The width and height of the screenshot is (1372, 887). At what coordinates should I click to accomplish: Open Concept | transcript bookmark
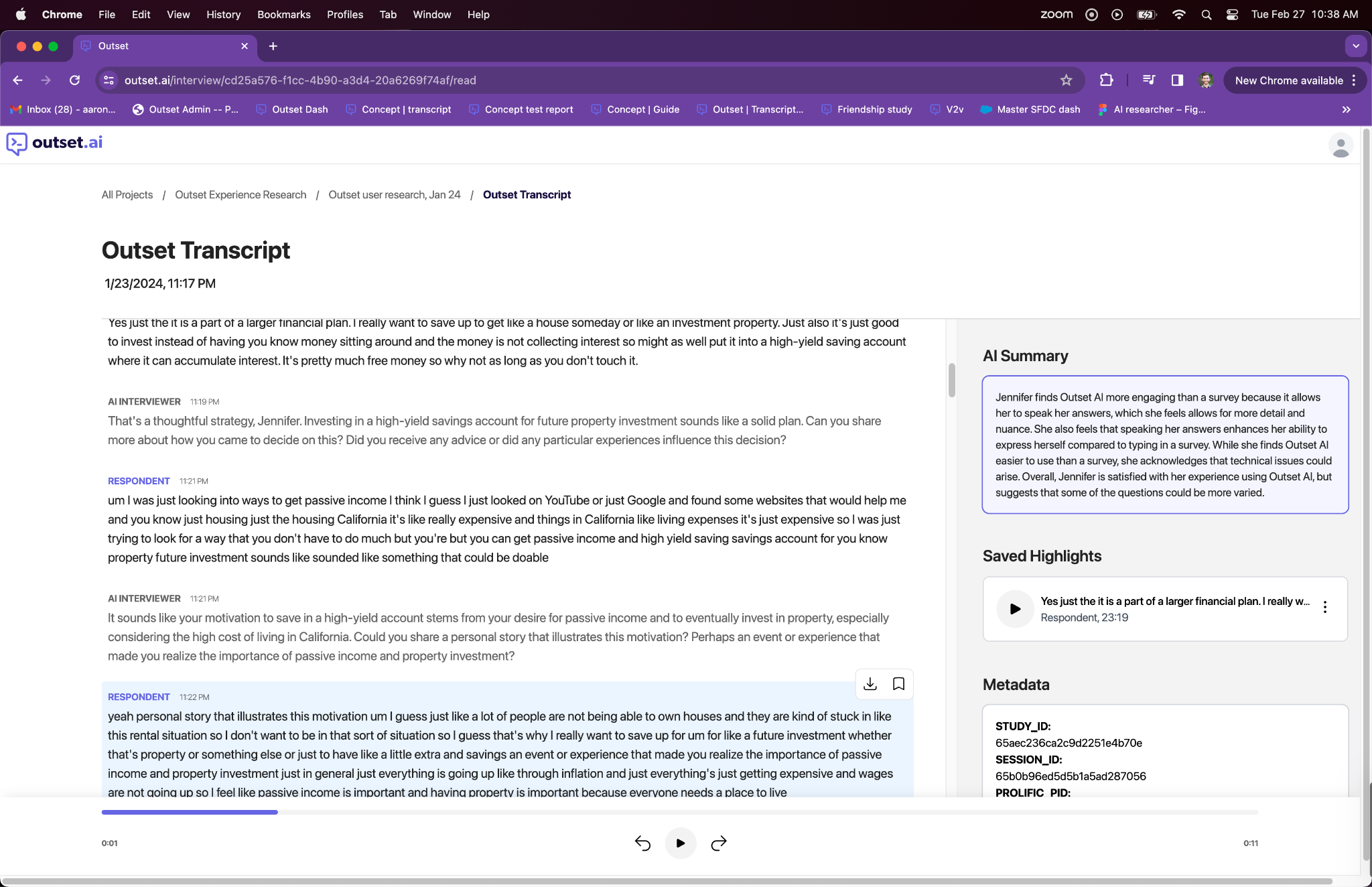pyautogui.click(x=399, y=109)
